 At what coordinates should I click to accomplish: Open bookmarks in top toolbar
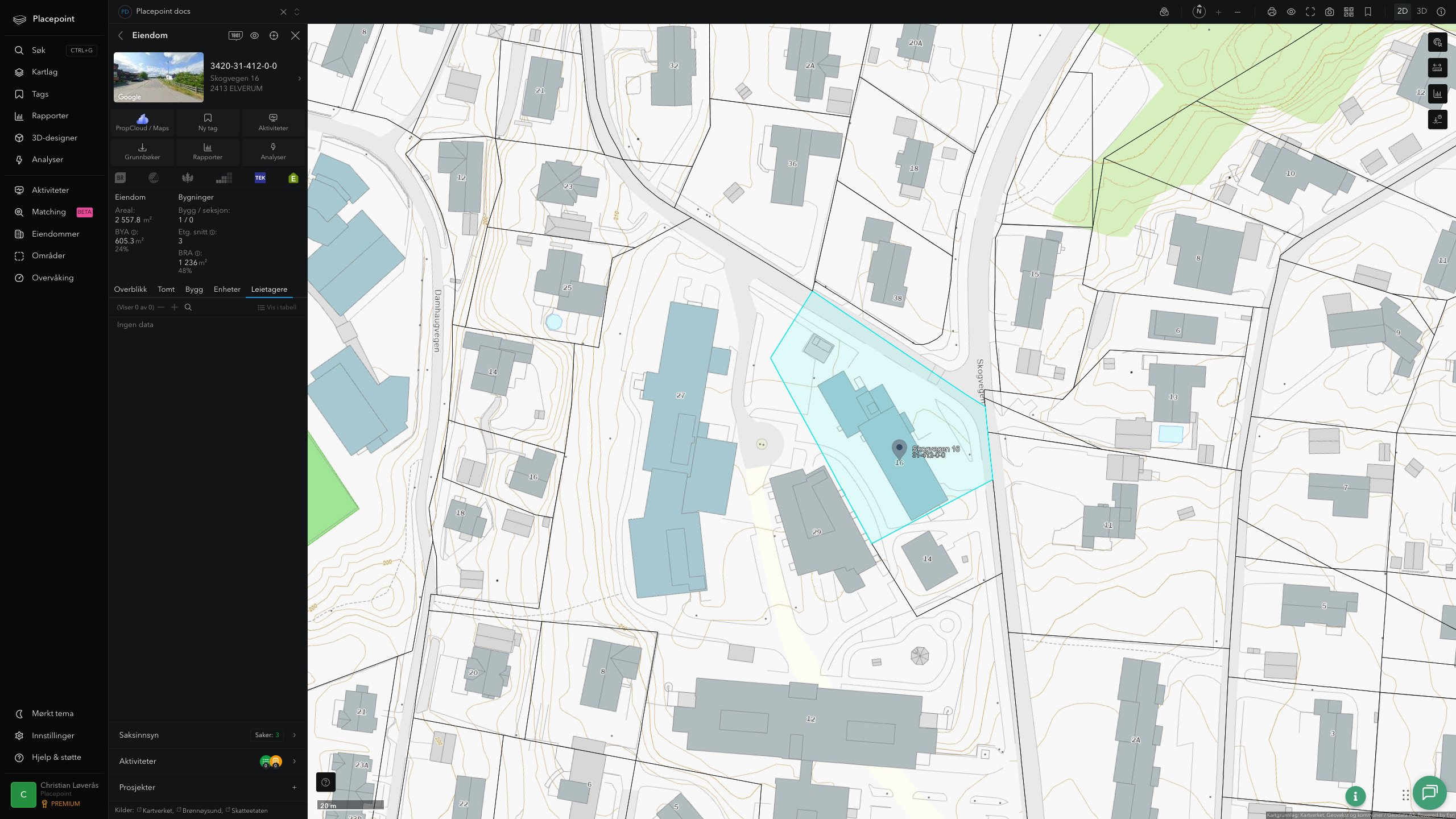pyautogui.click(x=1368, y=11)
